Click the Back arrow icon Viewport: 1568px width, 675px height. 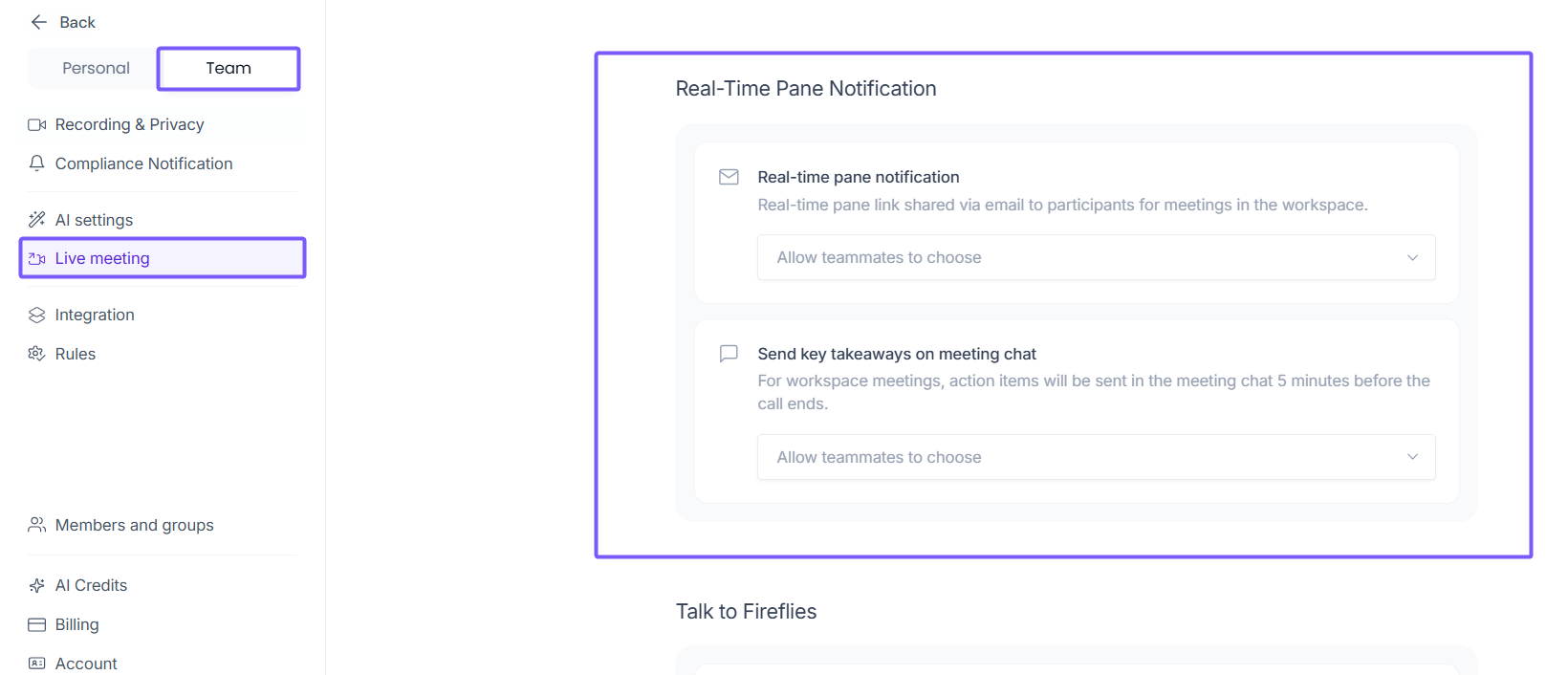(39, 22)
